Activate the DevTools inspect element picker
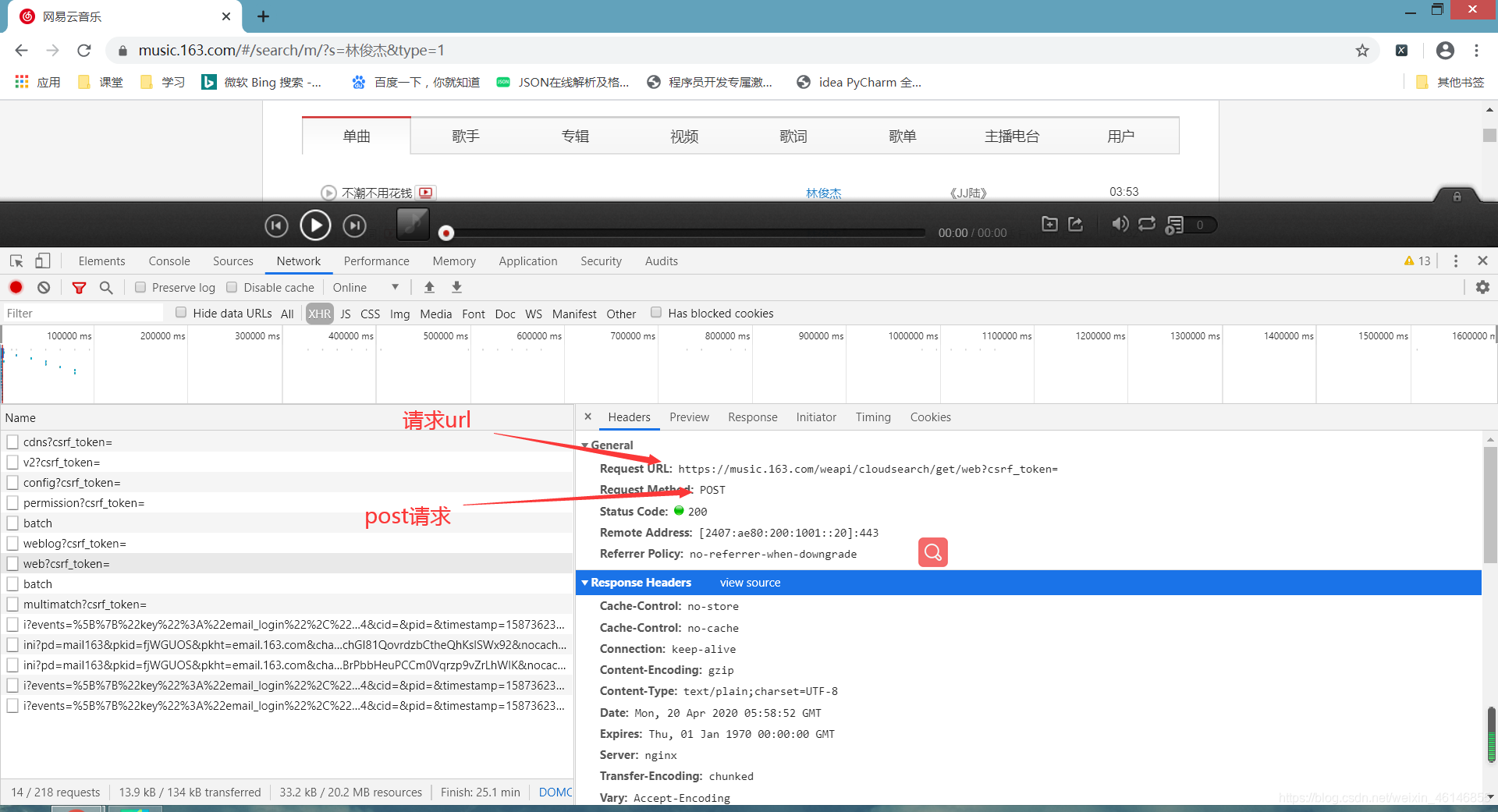The width and height of the screenshot is (1498, 812). click(x=16, y=261)
